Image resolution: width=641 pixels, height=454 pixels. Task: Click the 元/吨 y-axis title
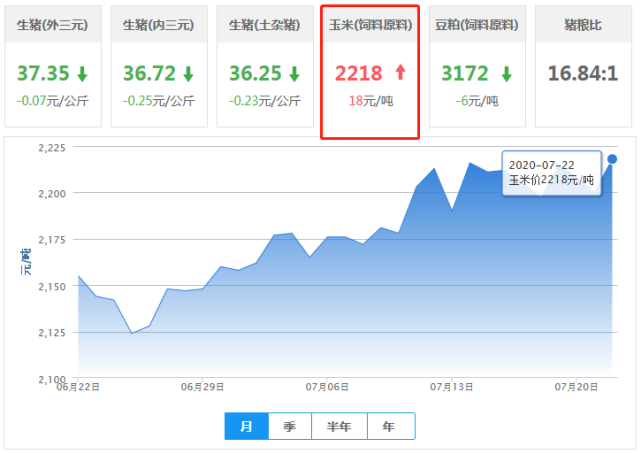pos(25,262)
